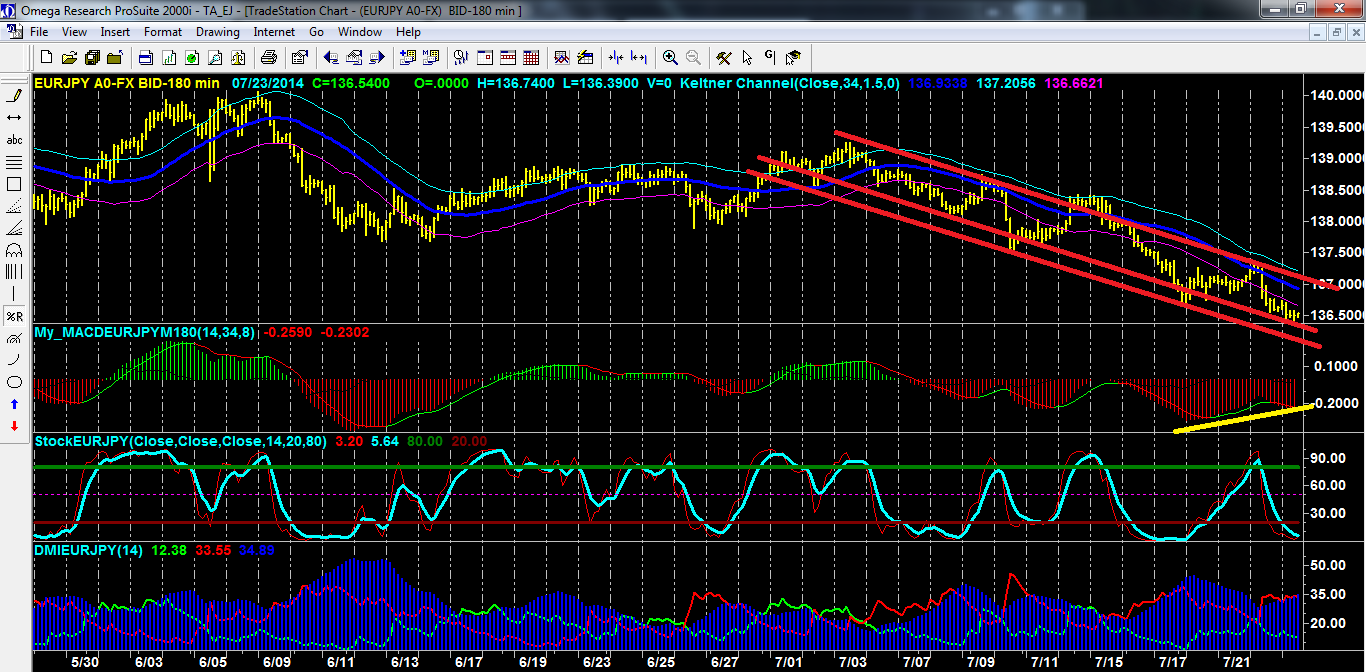This screenshot has height=672, width=1366.
Task: Select the %R percent retracement tool
Action: [x=15, y=316]
